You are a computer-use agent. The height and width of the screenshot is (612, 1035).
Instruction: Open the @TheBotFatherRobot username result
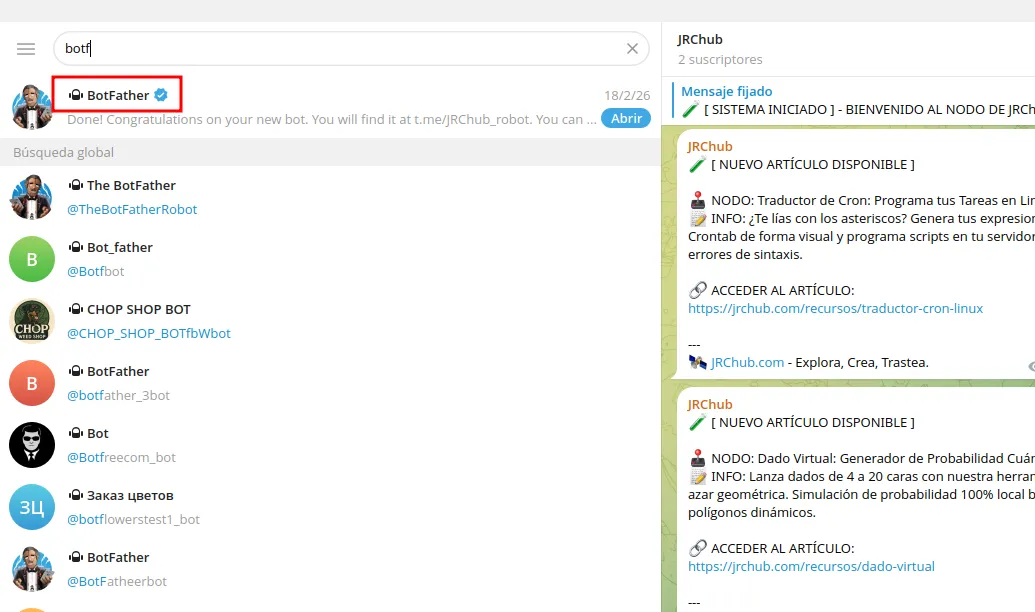[x=132, y=209]
